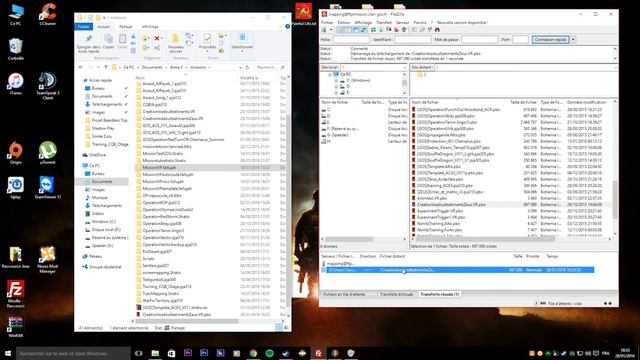Image resolution: width=640 pixels, height=360 pixels.
Task: Open Serveur menu in FileZilla
Action: point(402,22)
